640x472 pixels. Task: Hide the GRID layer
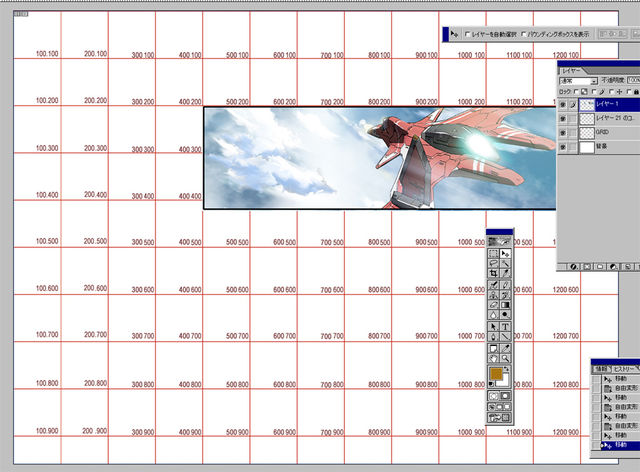[x=563, y=133]
